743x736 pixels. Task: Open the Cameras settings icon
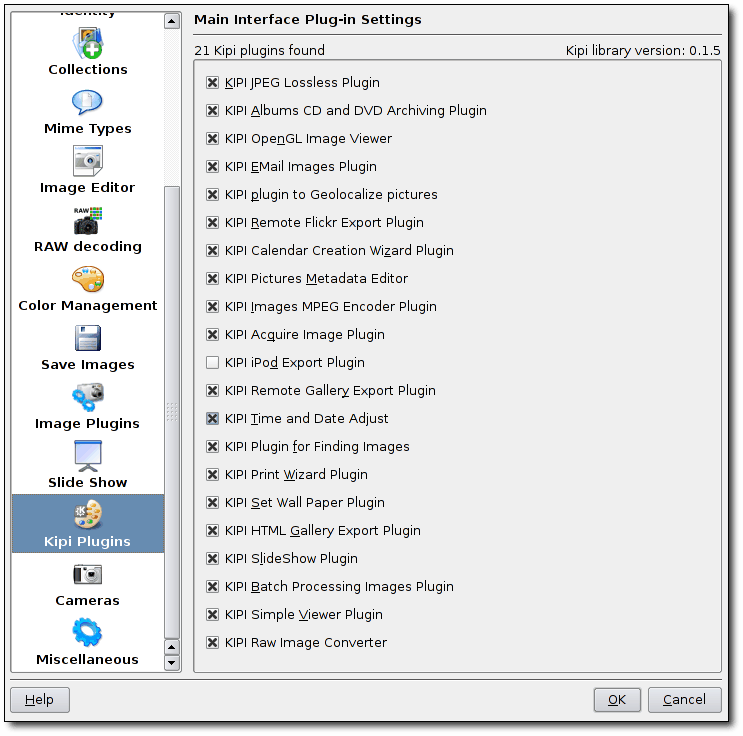click(88, 575)
